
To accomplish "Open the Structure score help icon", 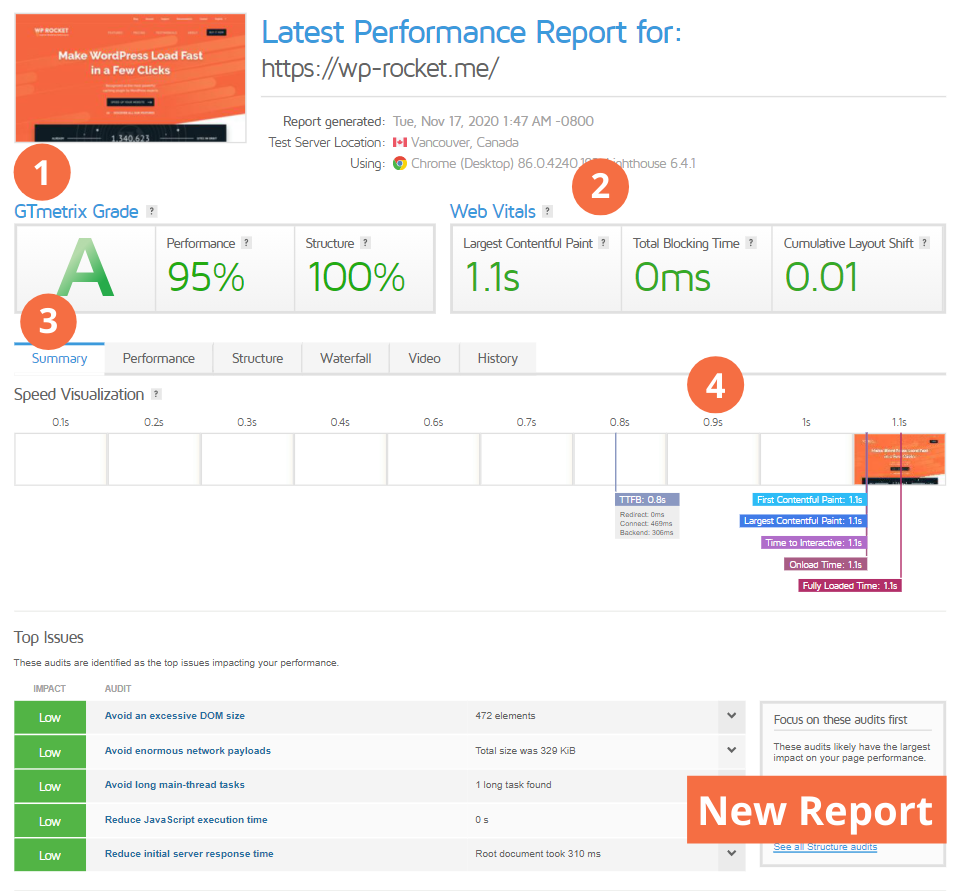I will tap(365, 243).
